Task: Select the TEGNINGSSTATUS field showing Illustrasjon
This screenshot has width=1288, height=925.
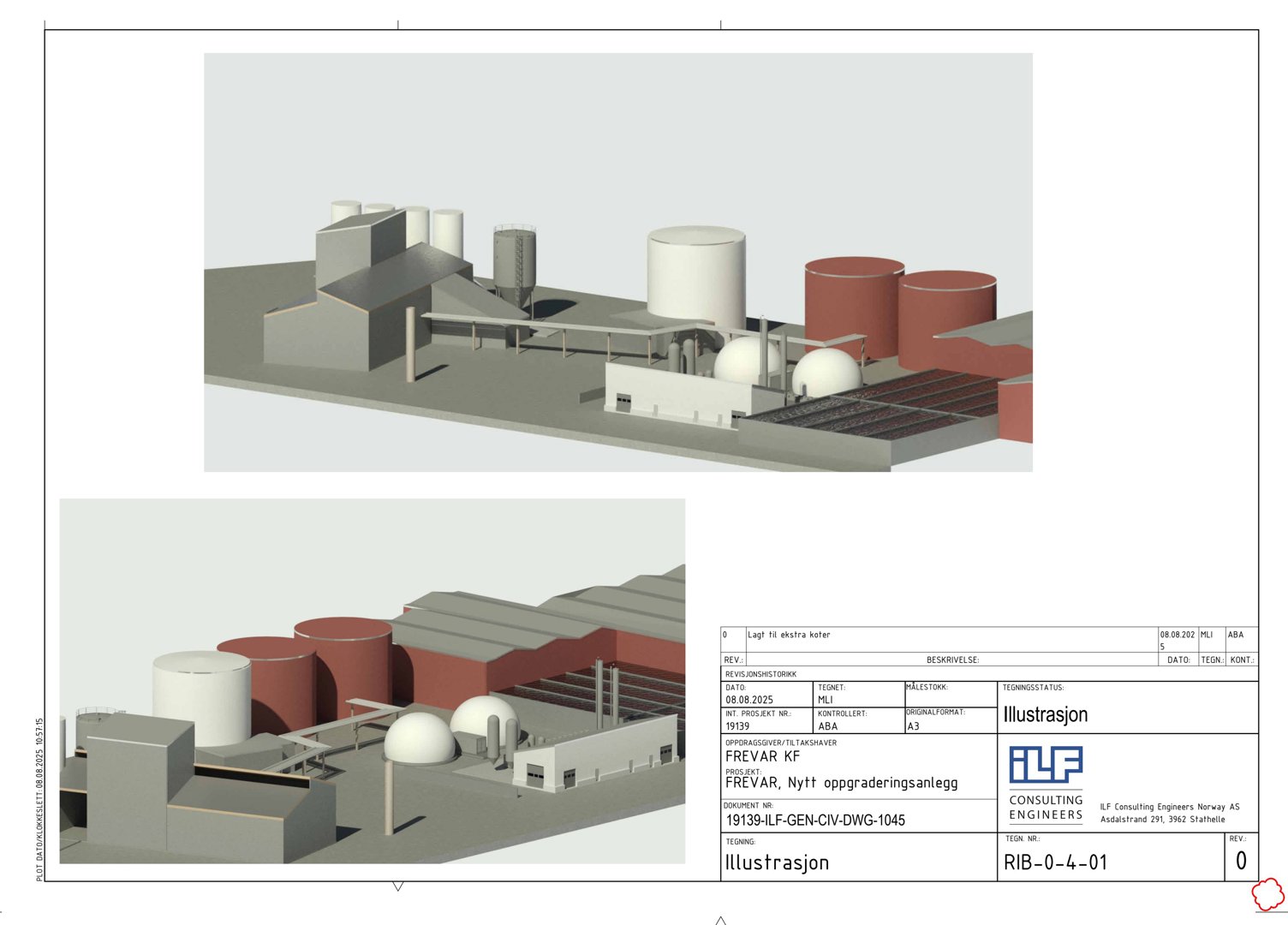Action: pyautogui.click(x=1045, y=714)
